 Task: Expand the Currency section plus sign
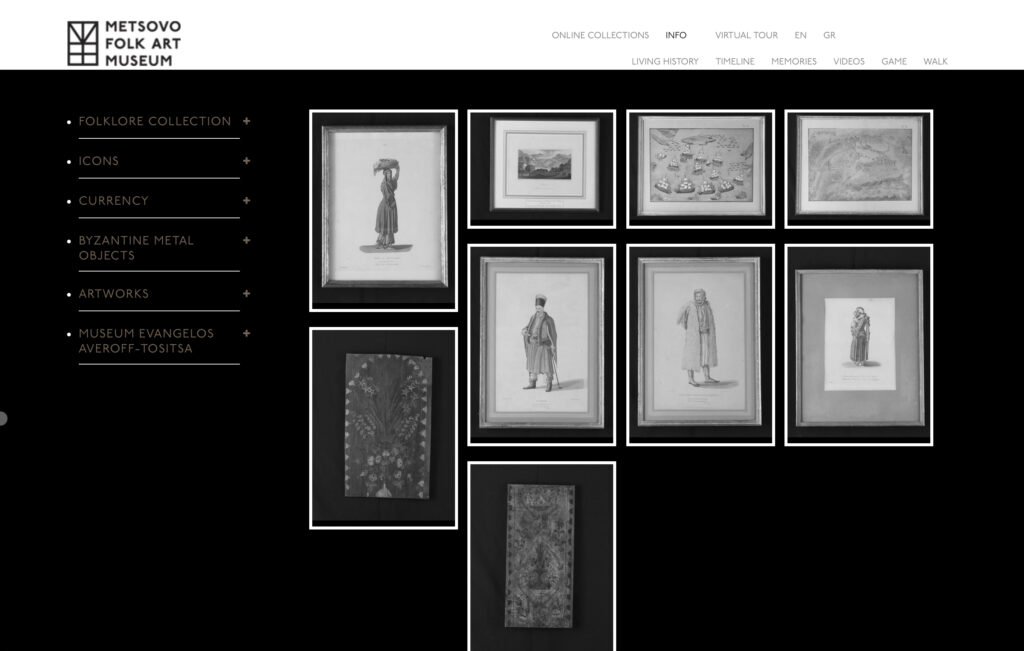[246, 201]
